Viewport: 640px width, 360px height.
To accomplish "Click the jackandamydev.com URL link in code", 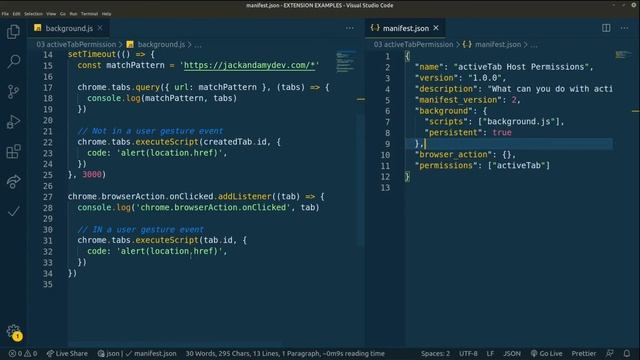I will [249, 65].
